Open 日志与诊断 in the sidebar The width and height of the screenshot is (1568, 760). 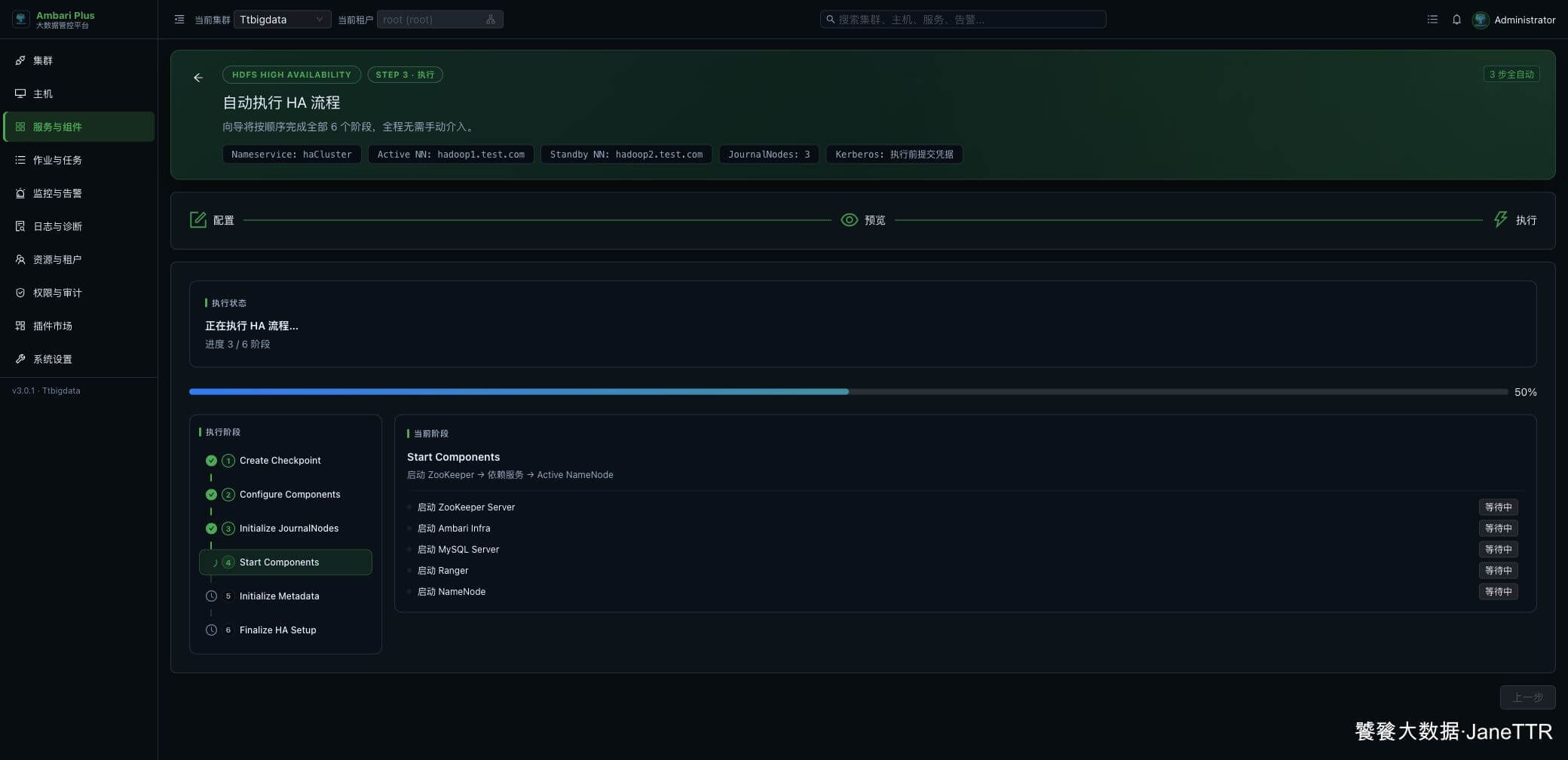coord(78,226)
